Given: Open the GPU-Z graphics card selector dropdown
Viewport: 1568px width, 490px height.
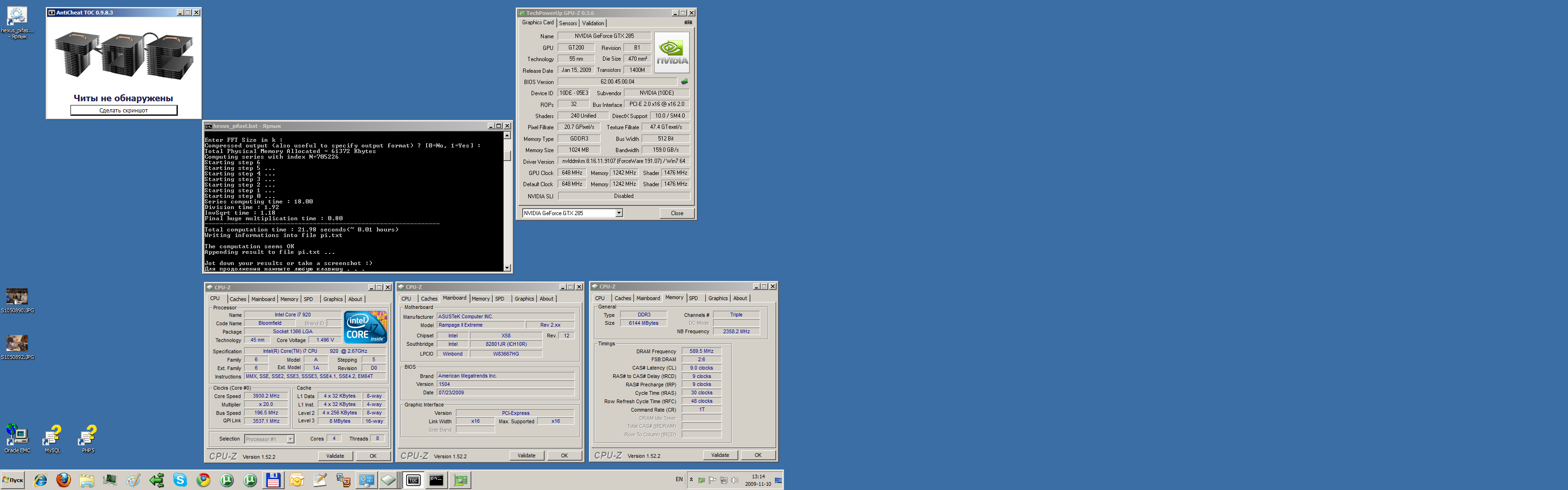Looking at the screenshot, I should pyautogui.click(x=618, y=213).
